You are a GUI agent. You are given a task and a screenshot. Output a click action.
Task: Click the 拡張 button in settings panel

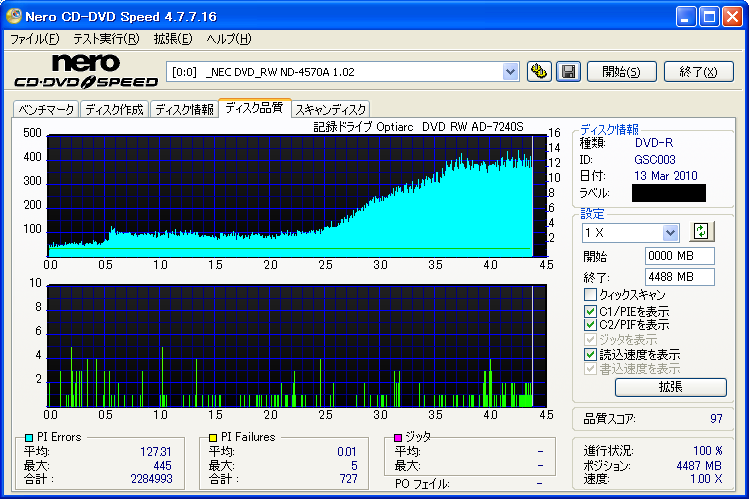671,387
